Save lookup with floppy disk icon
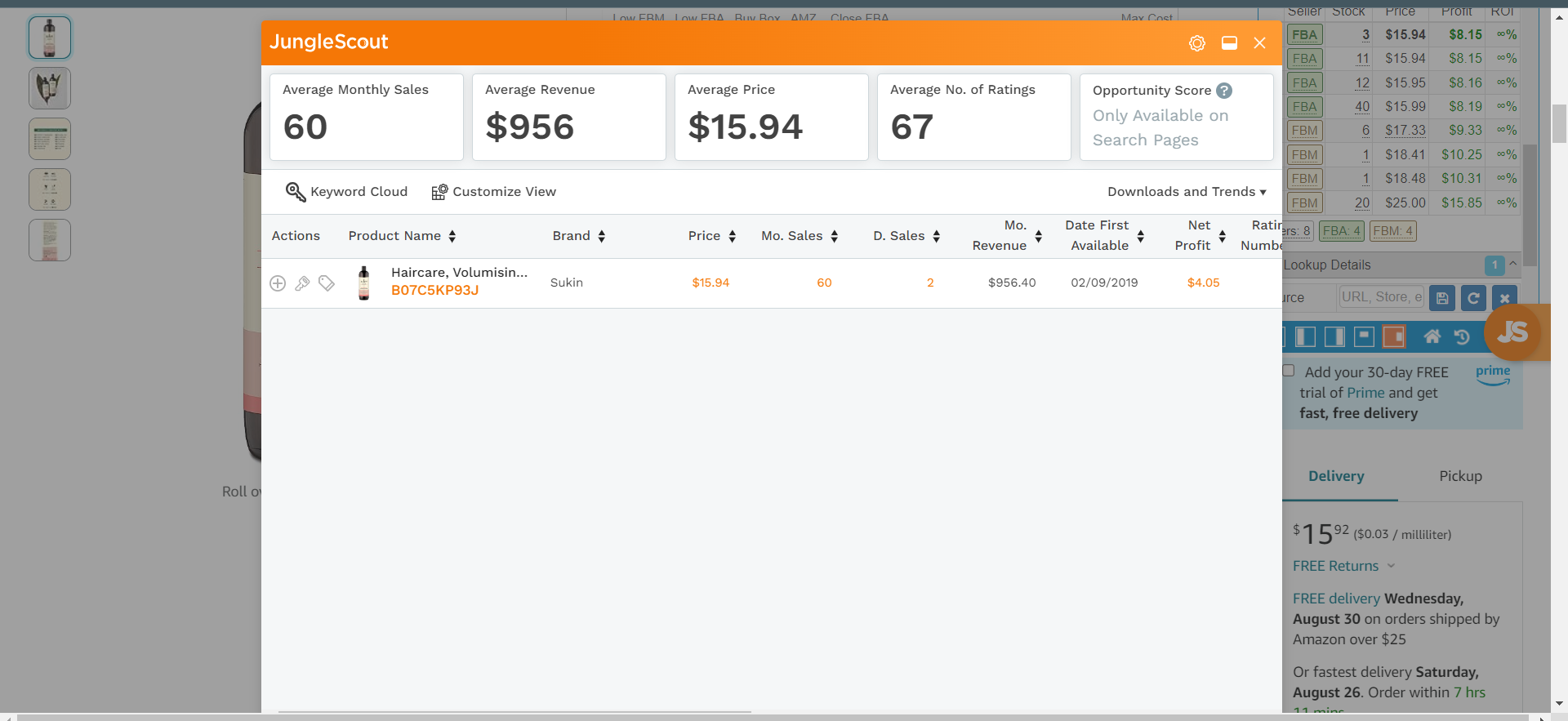 point(1442,298)
